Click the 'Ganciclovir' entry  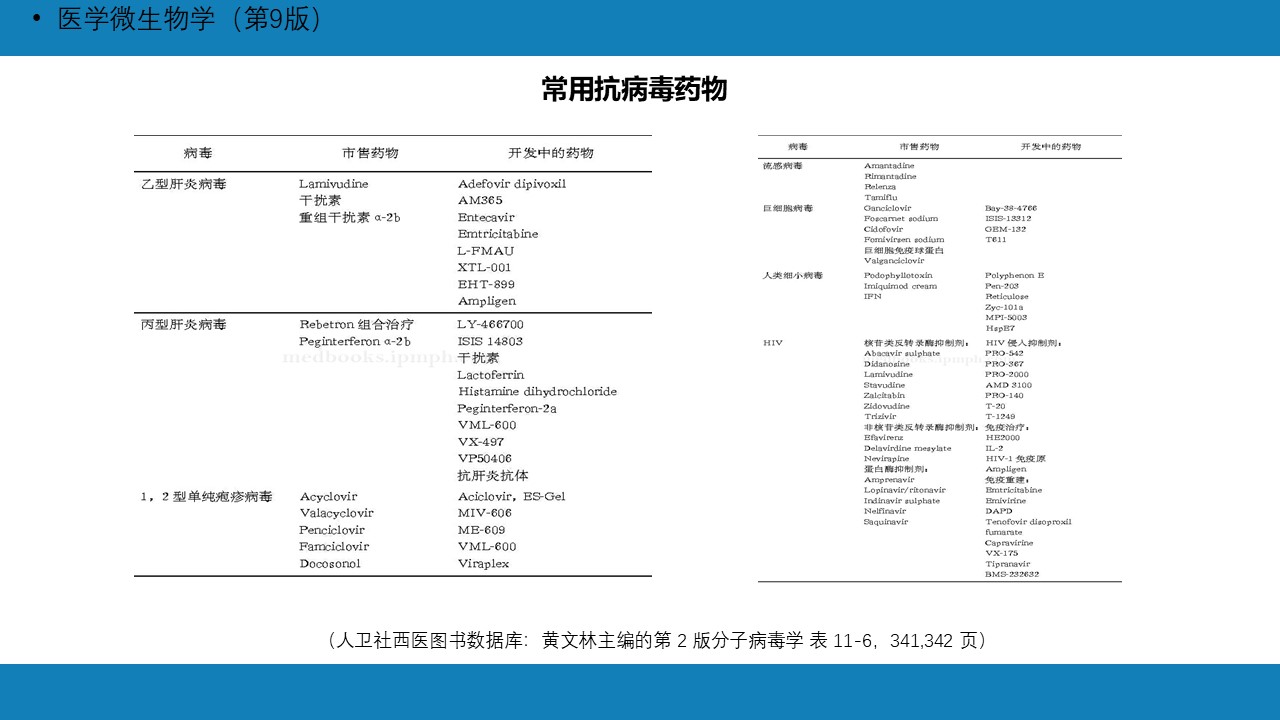click(x=889, y=208)
